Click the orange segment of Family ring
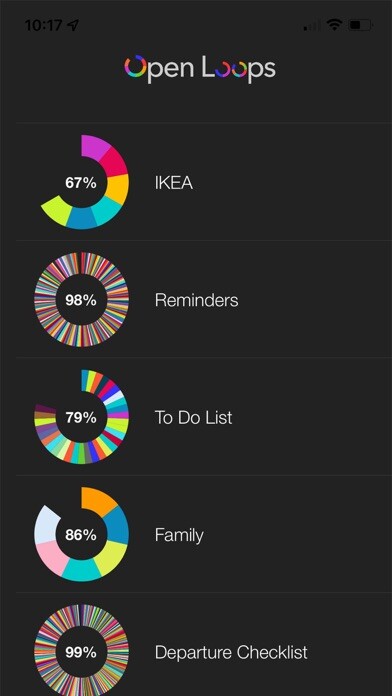This screenshot has width=392, height=696. tap(98, 500)
